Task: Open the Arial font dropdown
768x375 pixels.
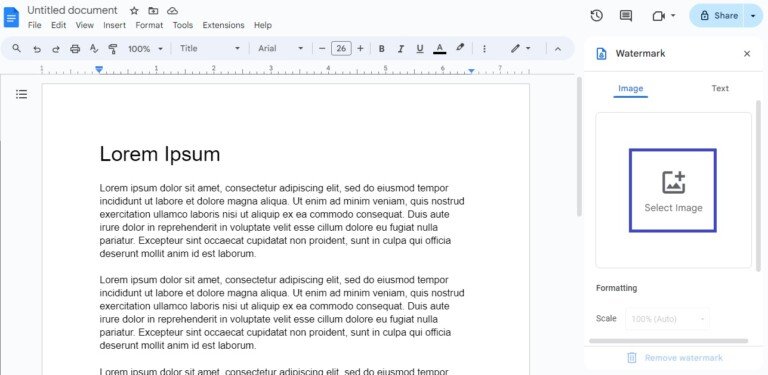Action: pos(280,48)
